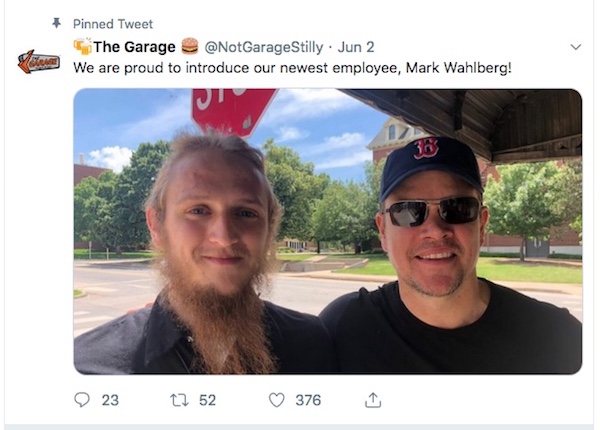Screen dimensions: 600x430
Task: Click the @NotGarageStilly handle
Action: [263, 46]
